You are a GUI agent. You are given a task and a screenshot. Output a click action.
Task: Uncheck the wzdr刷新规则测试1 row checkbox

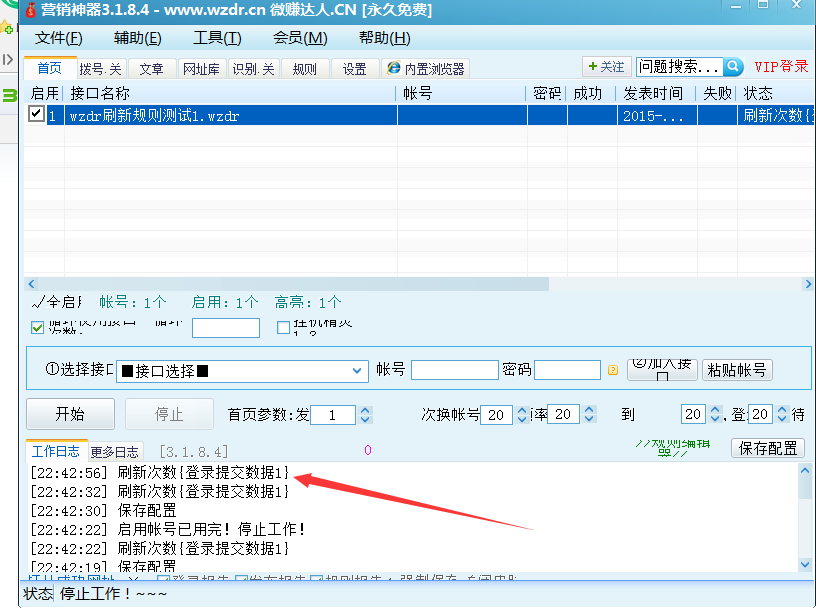click(x=36, y=115)
